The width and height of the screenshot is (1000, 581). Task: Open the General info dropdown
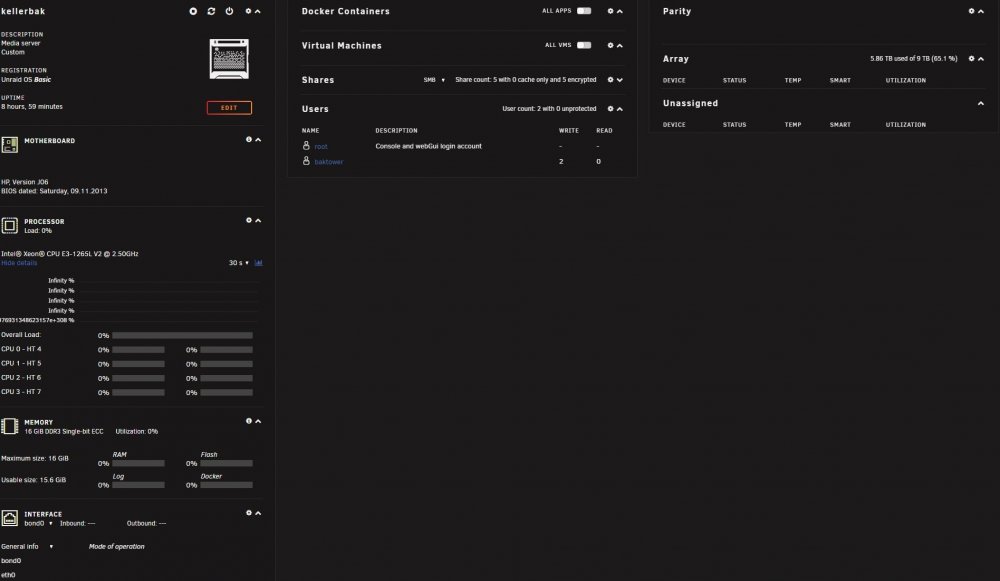click(x=27, y=547)
